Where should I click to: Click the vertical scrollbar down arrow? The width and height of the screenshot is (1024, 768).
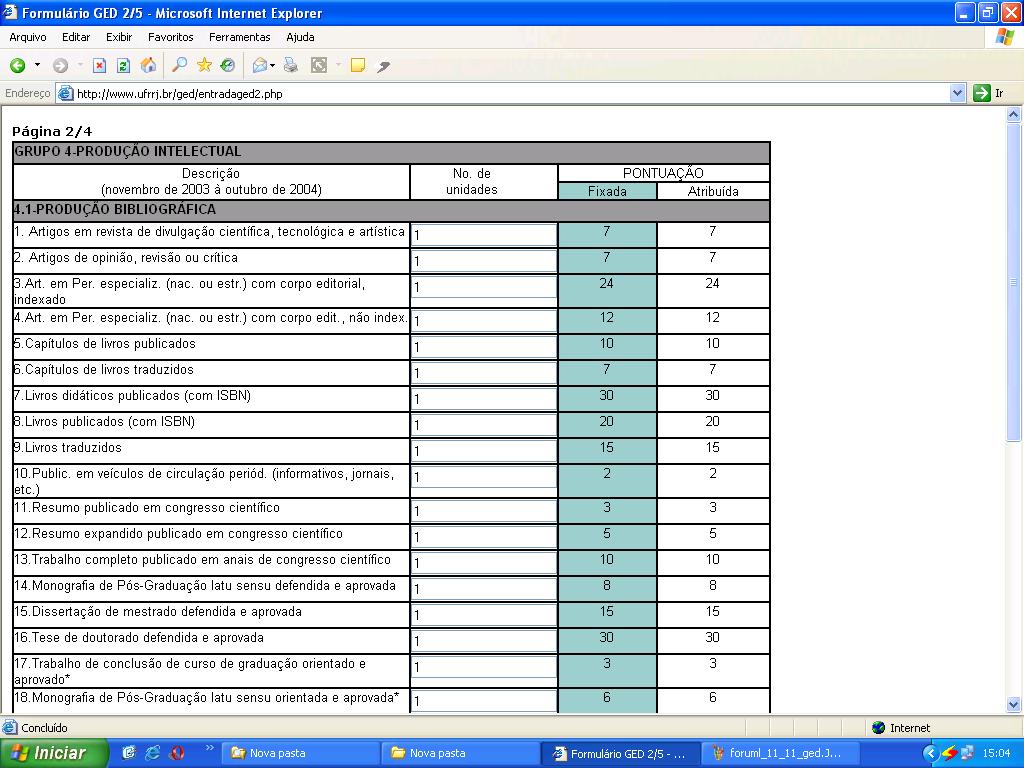coord(1013,704)
